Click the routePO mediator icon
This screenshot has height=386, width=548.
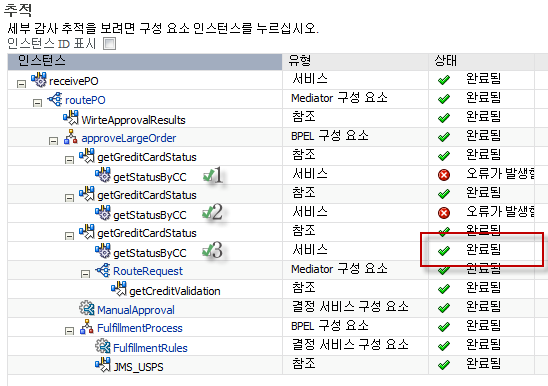(55, 99)
